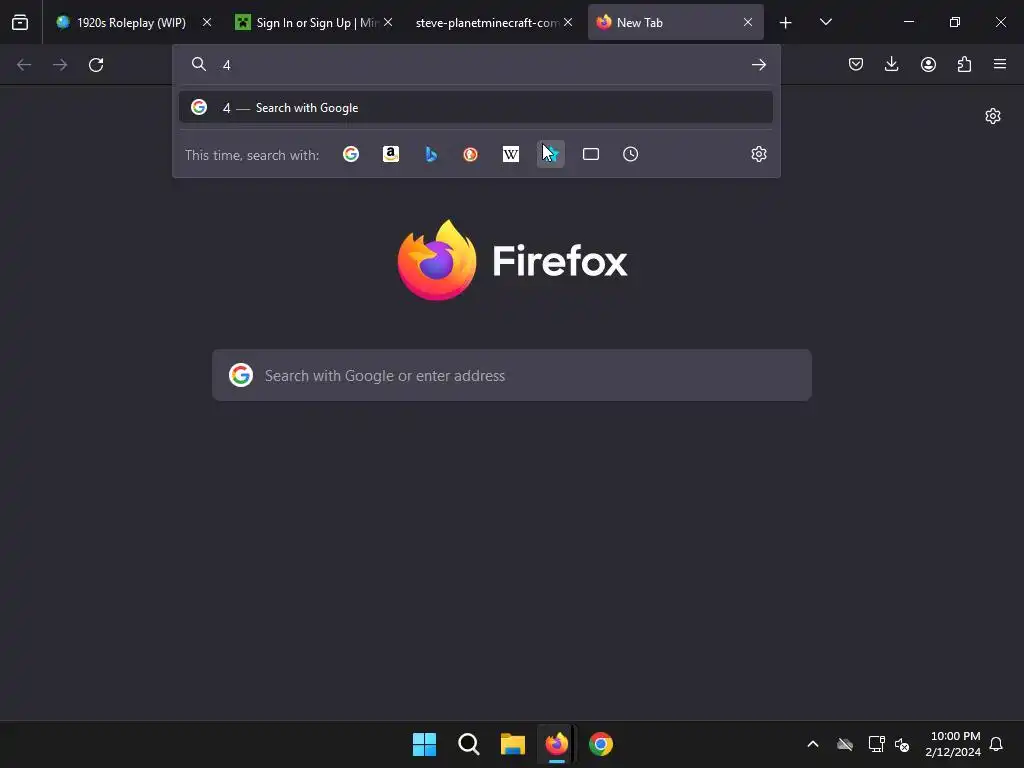This screenshot has width=1024, height=768.
Task: Open the Extensions panel
Action: [964, 64]
